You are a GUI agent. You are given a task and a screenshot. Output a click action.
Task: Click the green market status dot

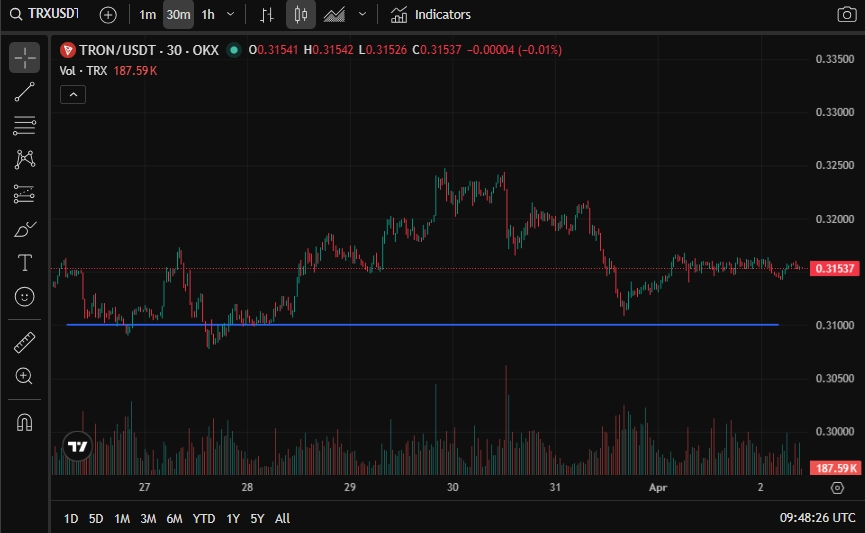pos(234,50)
